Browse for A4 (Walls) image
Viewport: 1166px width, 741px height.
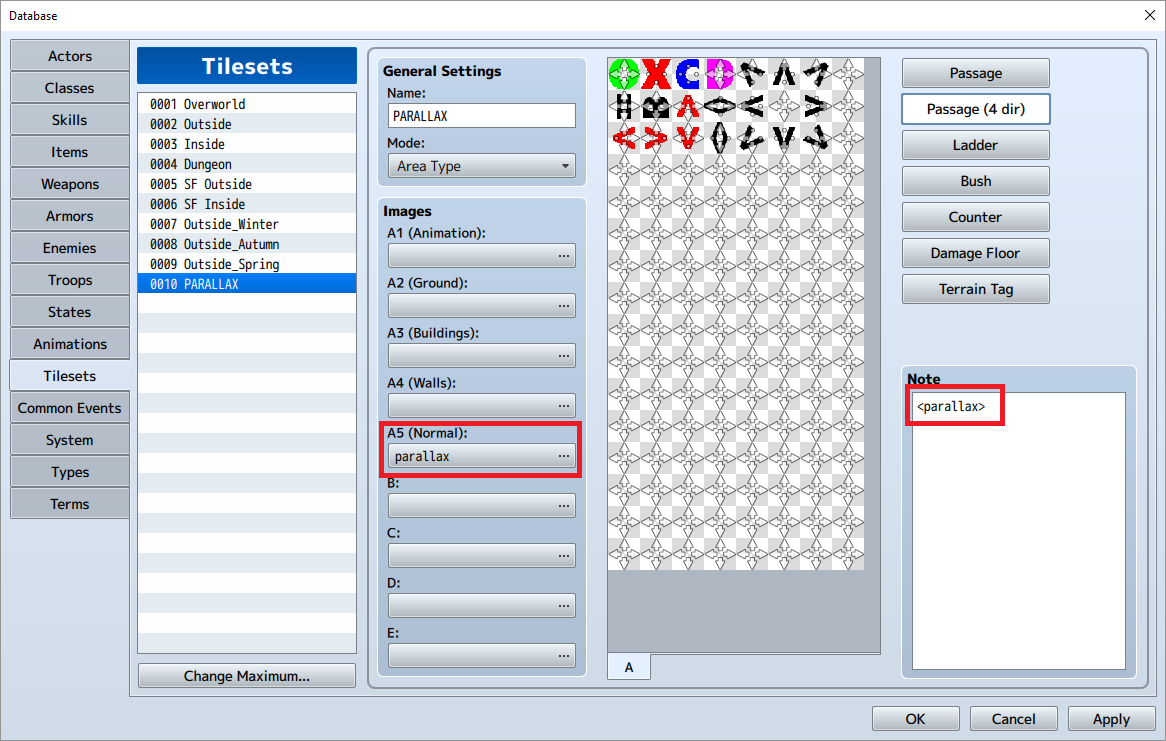click(481, 405)
